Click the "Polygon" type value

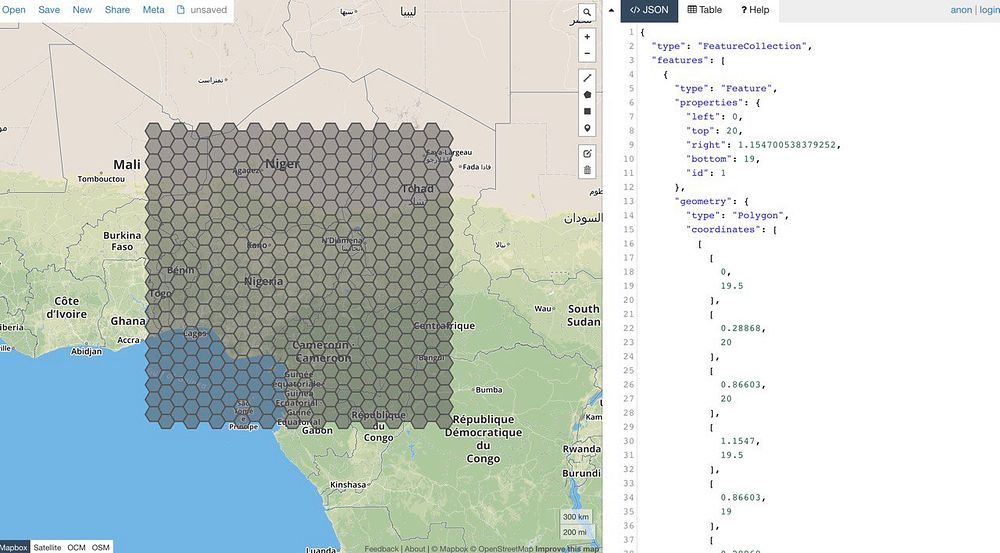760,215
